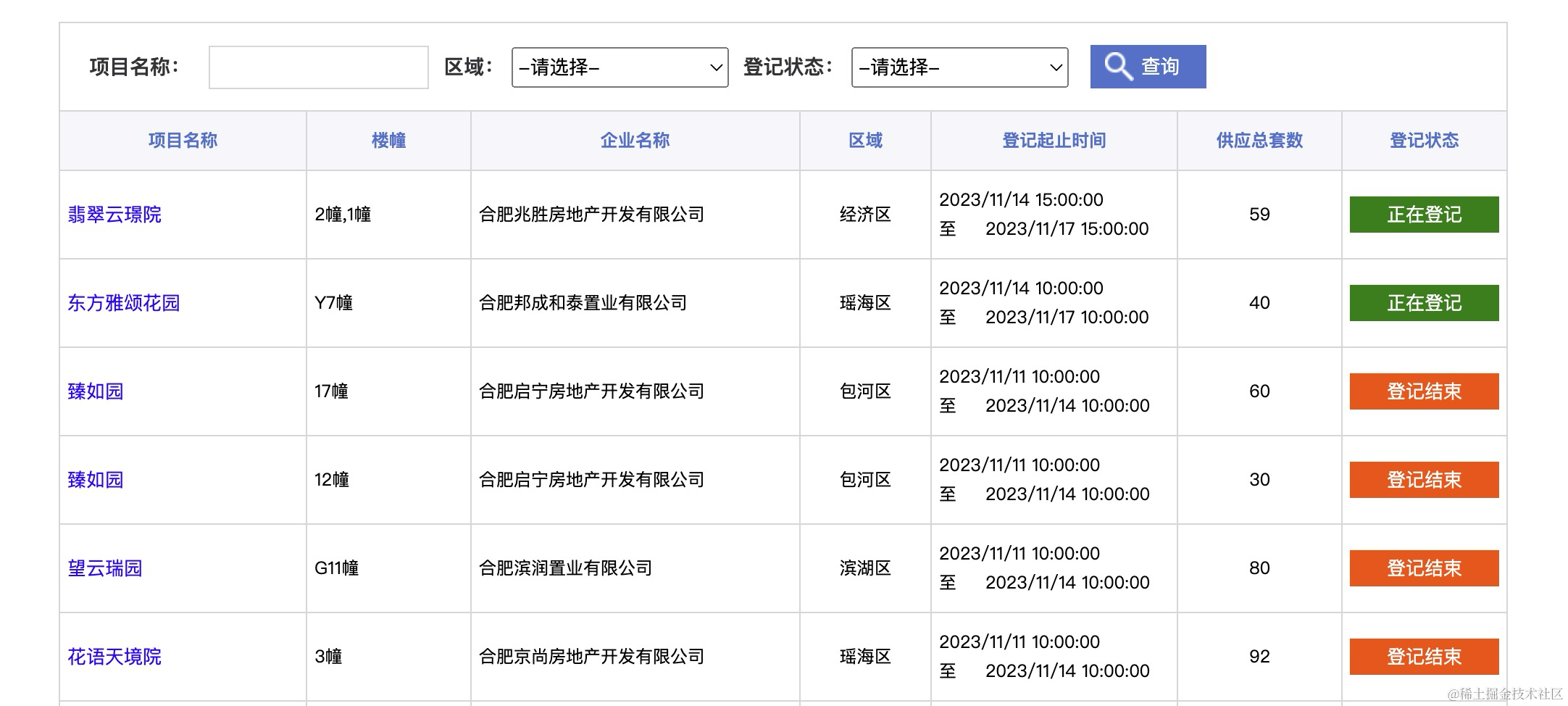Image resolution: width=1568 pixels, height=706 pixels.
Task: Click the 臻如园 link in the 12幢 row
Action: [96, 480]
